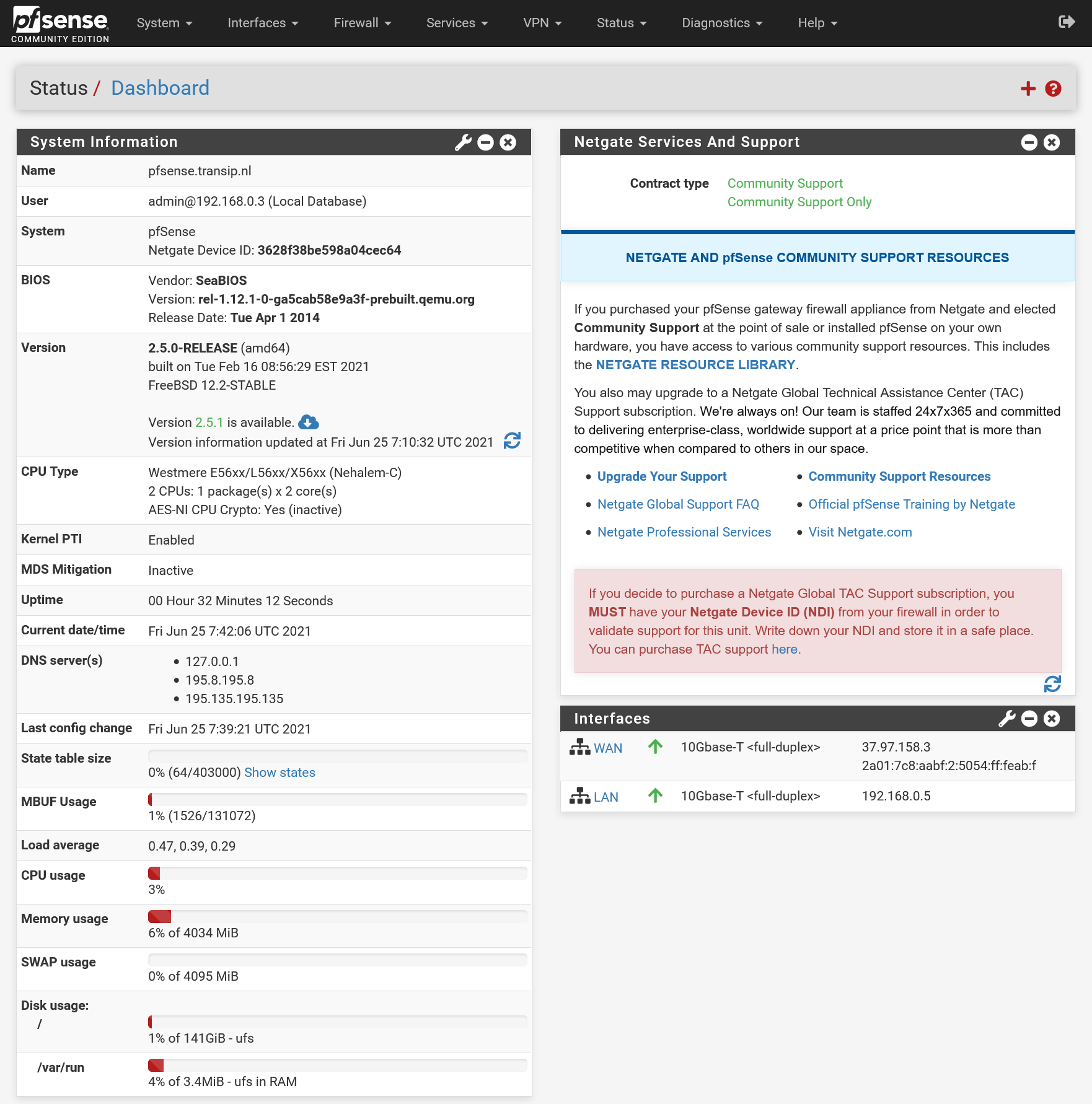Screen dimensions: 1092x1104
Task: Open the Firewall menu
Action: 363,23
